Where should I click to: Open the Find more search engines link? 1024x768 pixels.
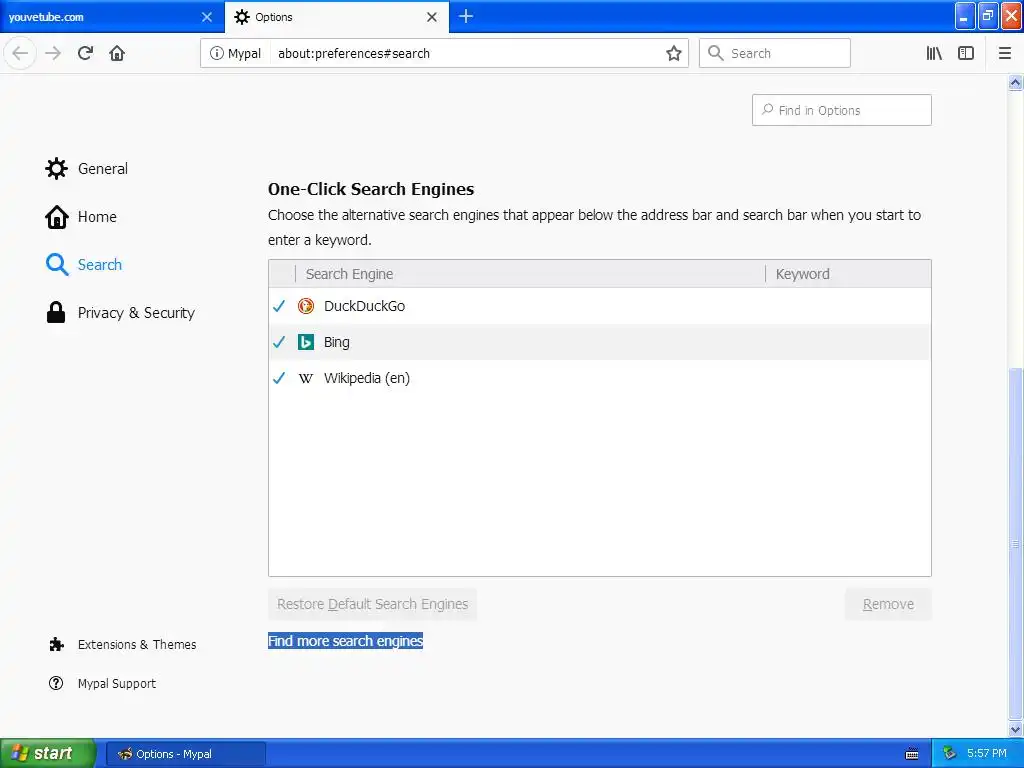pos(345,641)
